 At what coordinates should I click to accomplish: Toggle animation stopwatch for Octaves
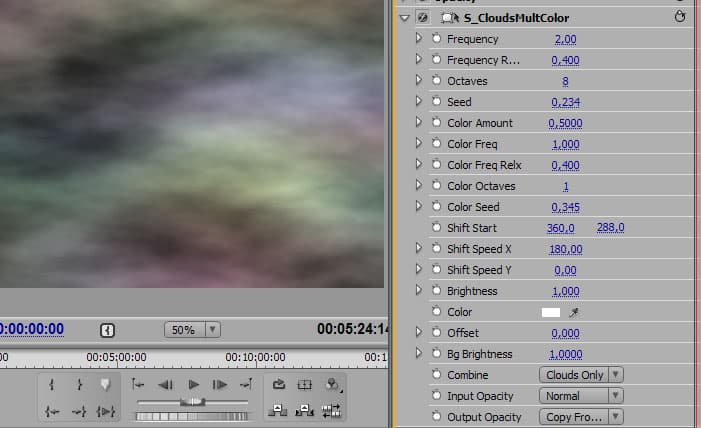436,81
